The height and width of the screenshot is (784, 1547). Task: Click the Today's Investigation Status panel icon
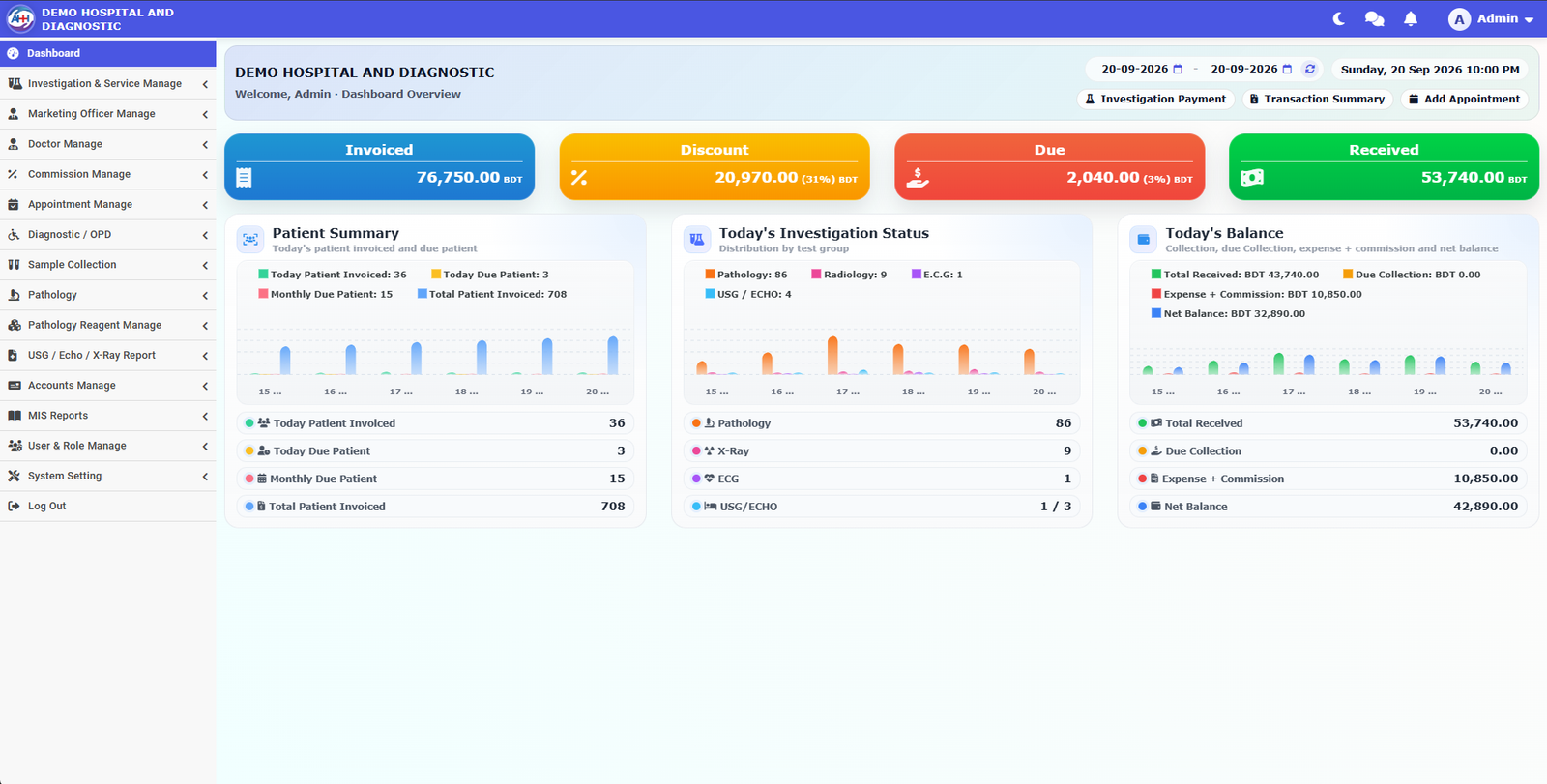click(x=697, y=240)
